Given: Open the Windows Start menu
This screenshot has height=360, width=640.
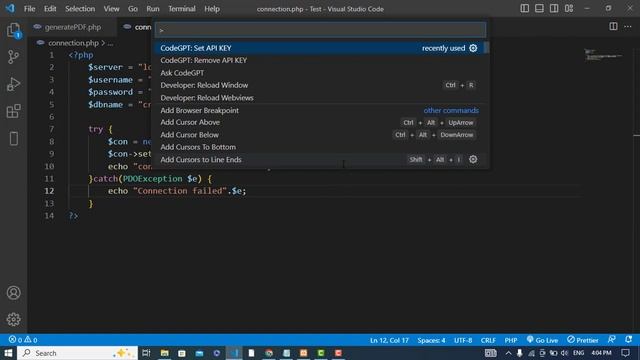Looking at the screenshot, I should click(8, 353).
